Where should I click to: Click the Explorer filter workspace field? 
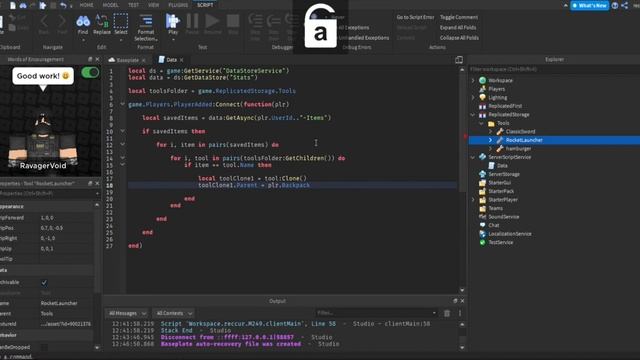554,69
